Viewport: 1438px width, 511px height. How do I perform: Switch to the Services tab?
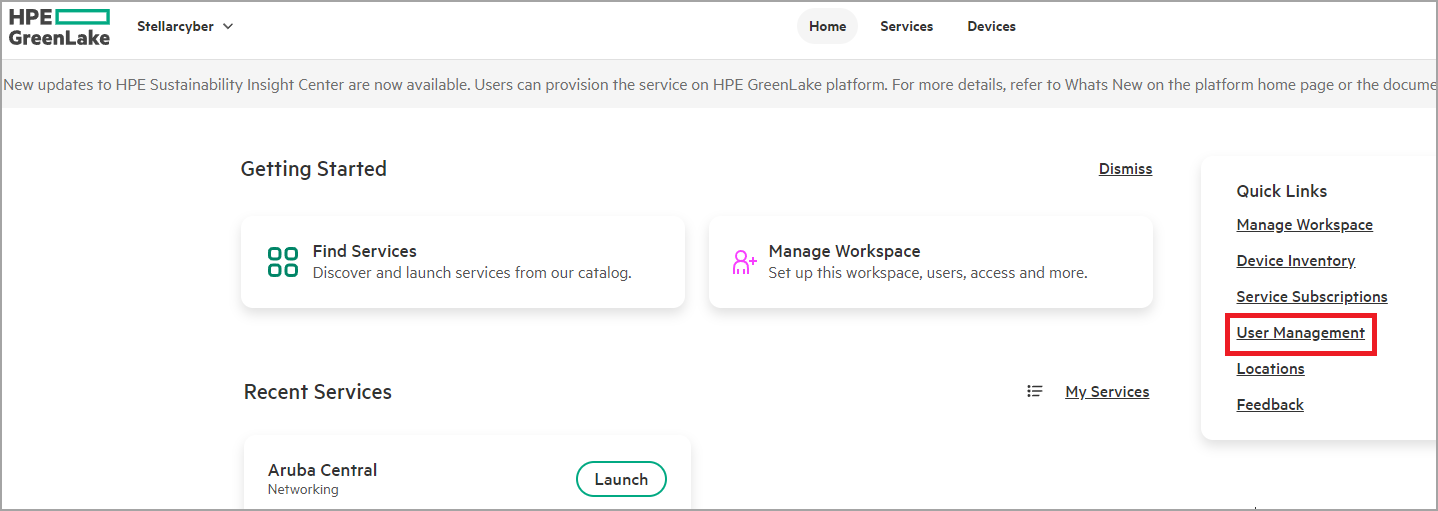906,27
